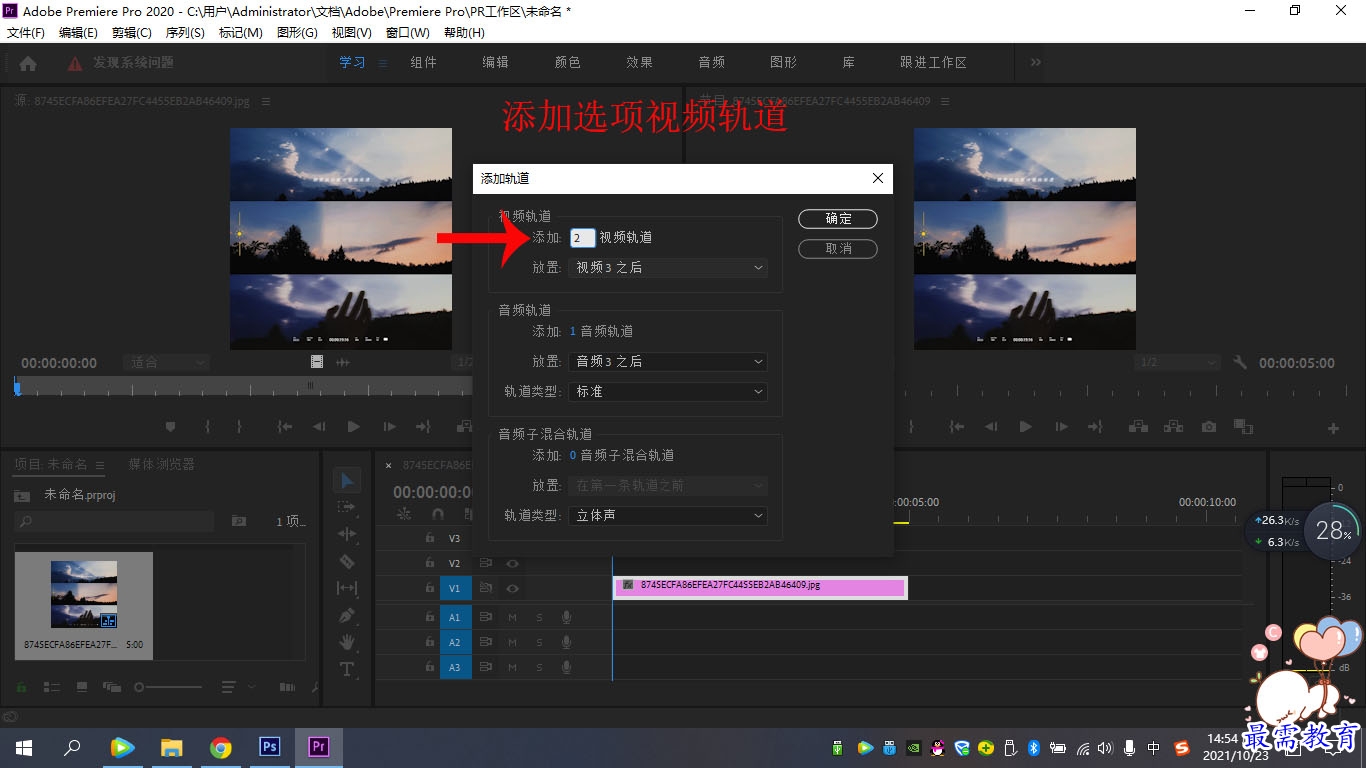This screenshot has width=1366, height=768.
Task: Open 文件(F) menu
Action: click(26, 32)
